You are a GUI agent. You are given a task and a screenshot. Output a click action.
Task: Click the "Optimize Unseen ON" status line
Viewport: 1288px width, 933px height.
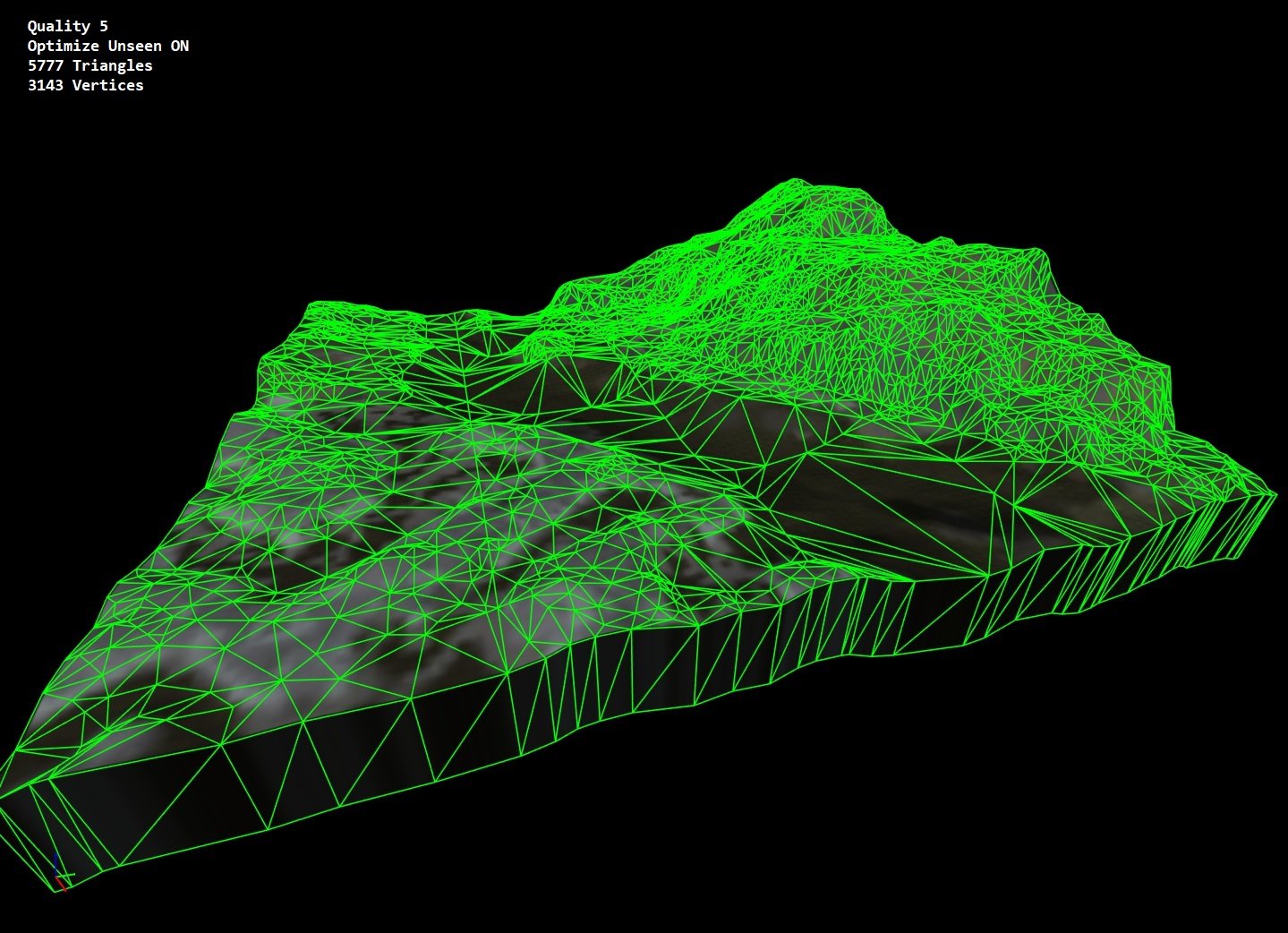click(x=108, y=46)
